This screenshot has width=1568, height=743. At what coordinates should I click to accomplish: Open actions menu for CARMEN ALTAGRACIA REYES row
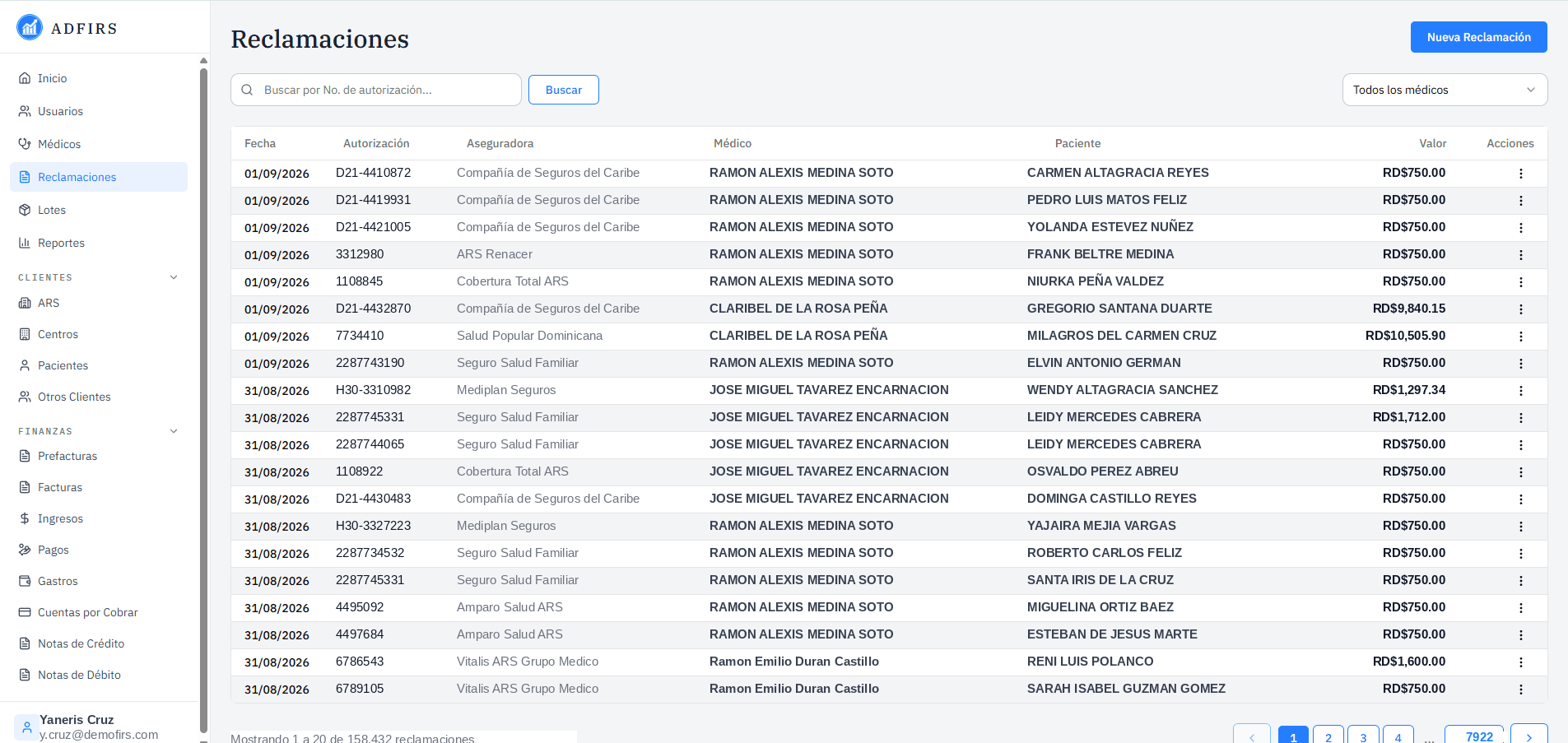1521,174
